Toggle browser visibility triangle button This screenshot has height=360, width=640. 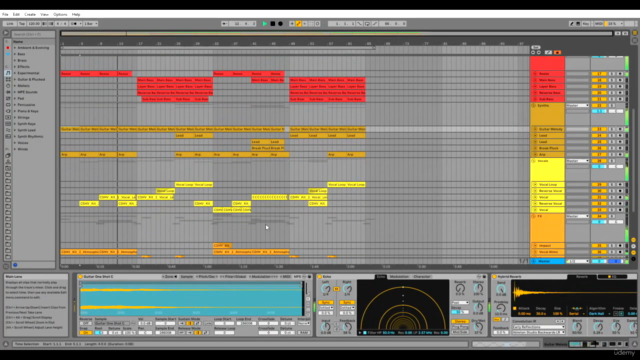[6, 33]
